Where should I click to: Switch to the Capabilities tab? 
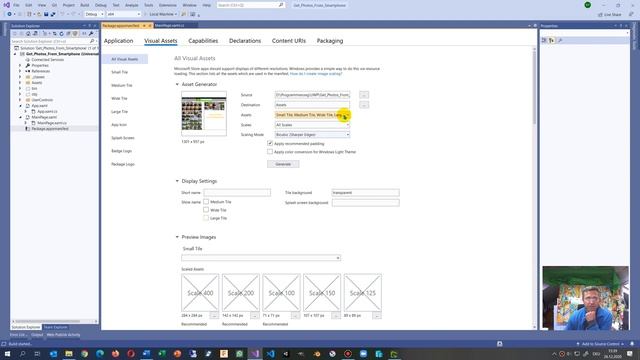[203, 41]
